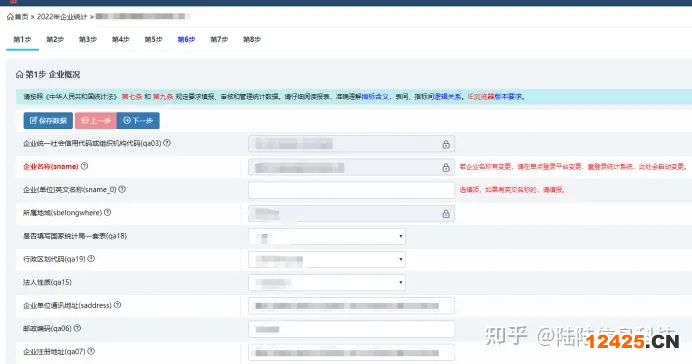Screen dimensions: 692x364
Task: Click help icon beside 企业(单位)英文名称(sname_0)
Action: pyautogui.click(x=122, y=189)
